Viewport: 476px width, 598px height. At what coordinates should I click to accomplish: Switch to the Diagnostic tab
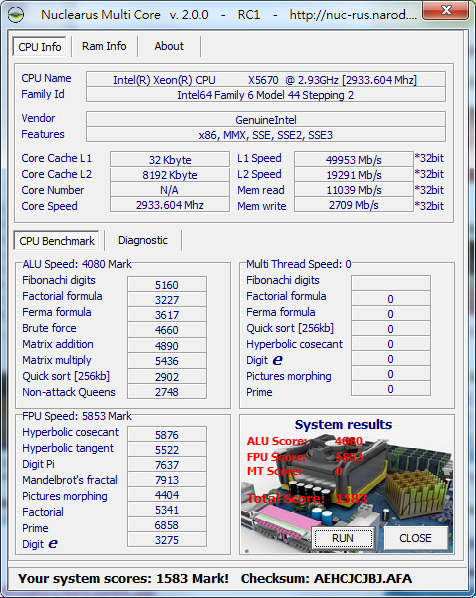143,240
